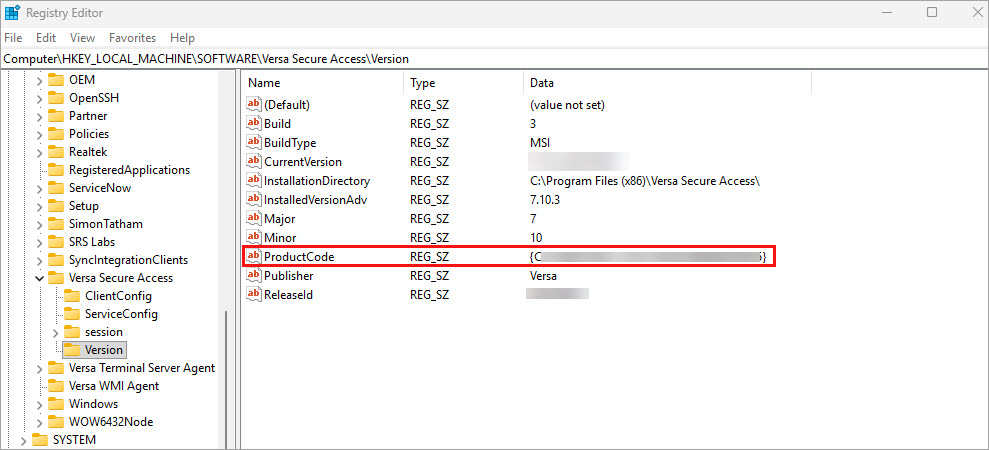Click the registry path address bar
989x450 pixels.
(x=494, y=59)
